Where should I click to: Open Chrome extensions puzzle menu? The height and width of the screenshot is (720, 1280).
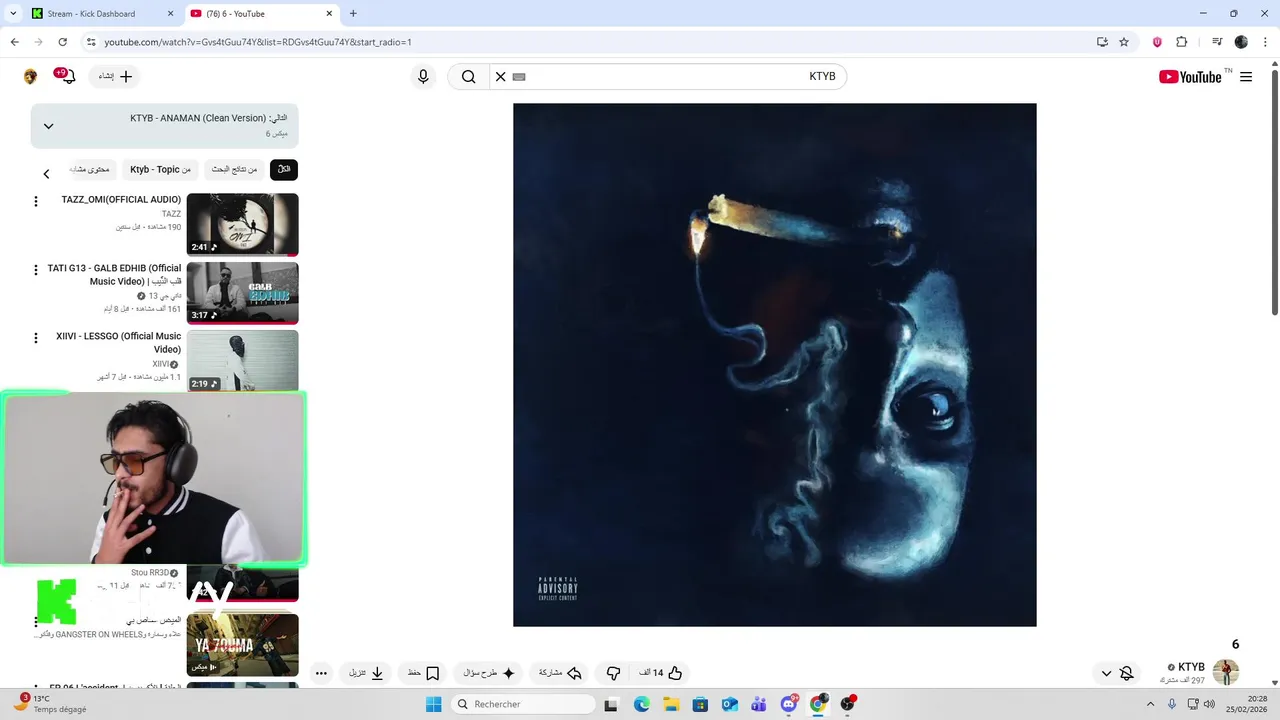coord(1182,42)
